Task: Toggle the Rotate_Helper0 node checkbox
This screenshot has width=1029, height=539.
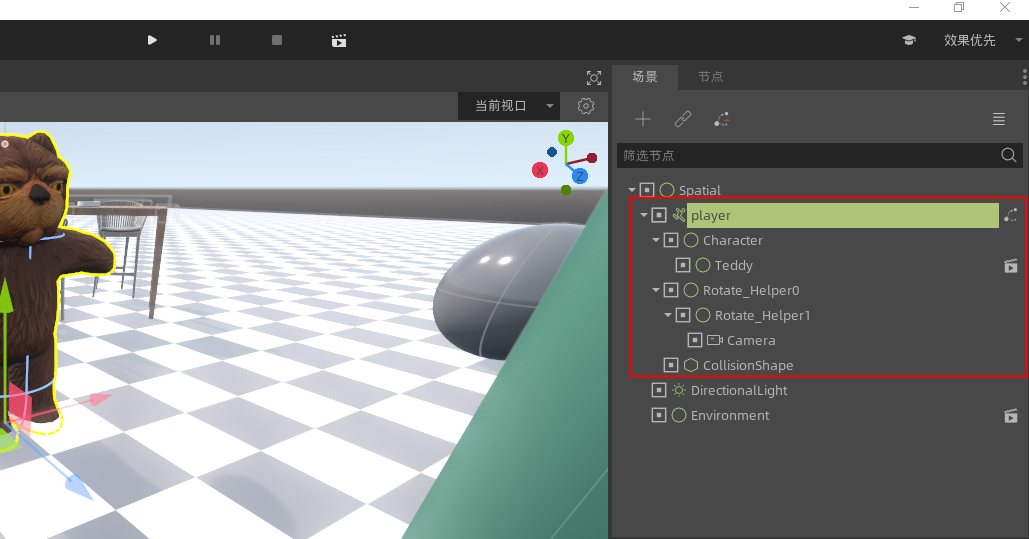Action: 671,290
